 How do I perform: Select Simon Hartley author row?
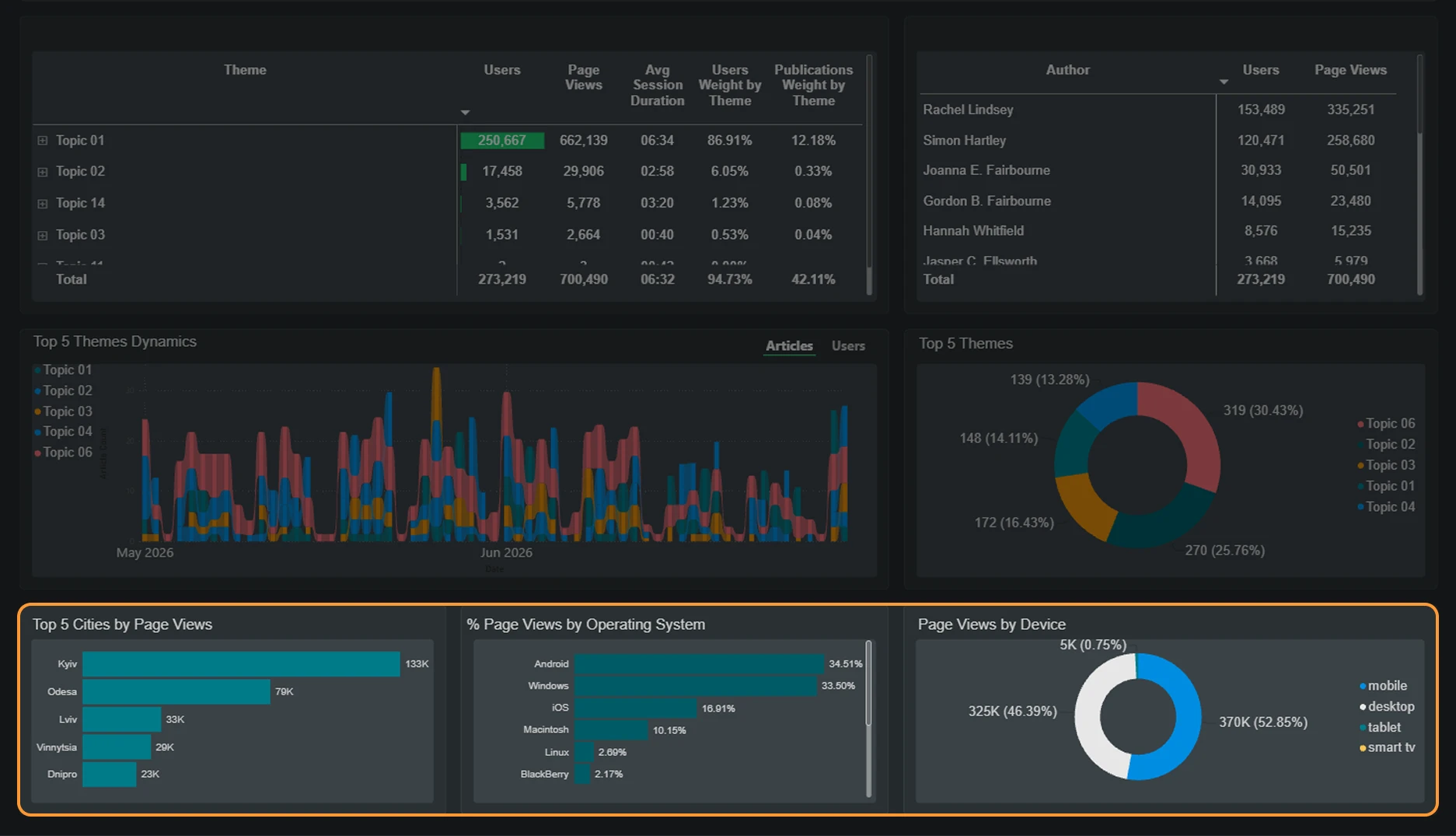1157,141
